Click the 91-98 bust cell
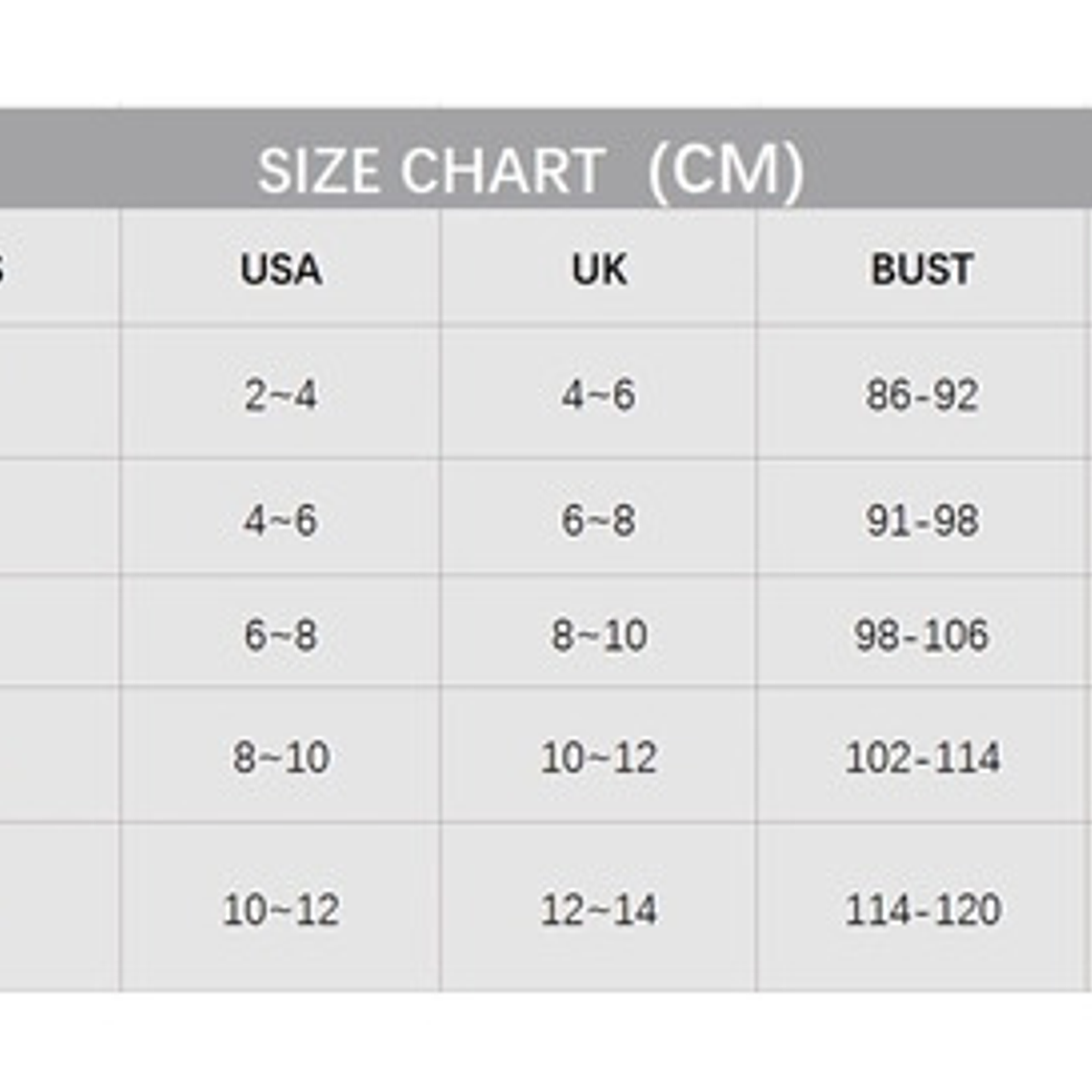Image resolution: width=1092 pixels, height=1092 pixels. (921, 520)
